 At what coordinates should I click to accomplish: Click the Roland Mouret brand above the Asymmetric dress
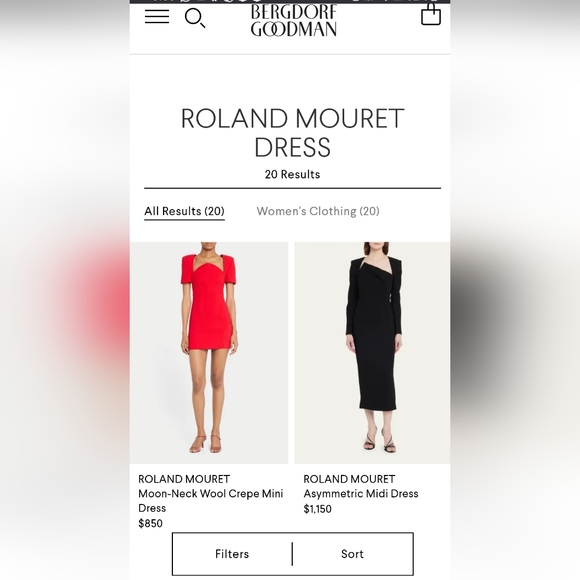tap(349, 479)
